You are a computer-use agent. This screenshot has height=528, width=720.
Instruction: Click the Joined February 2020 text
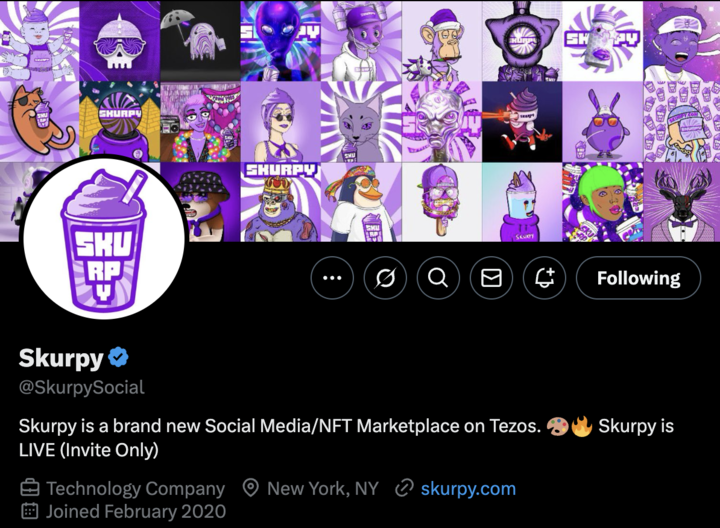[136, 512]
